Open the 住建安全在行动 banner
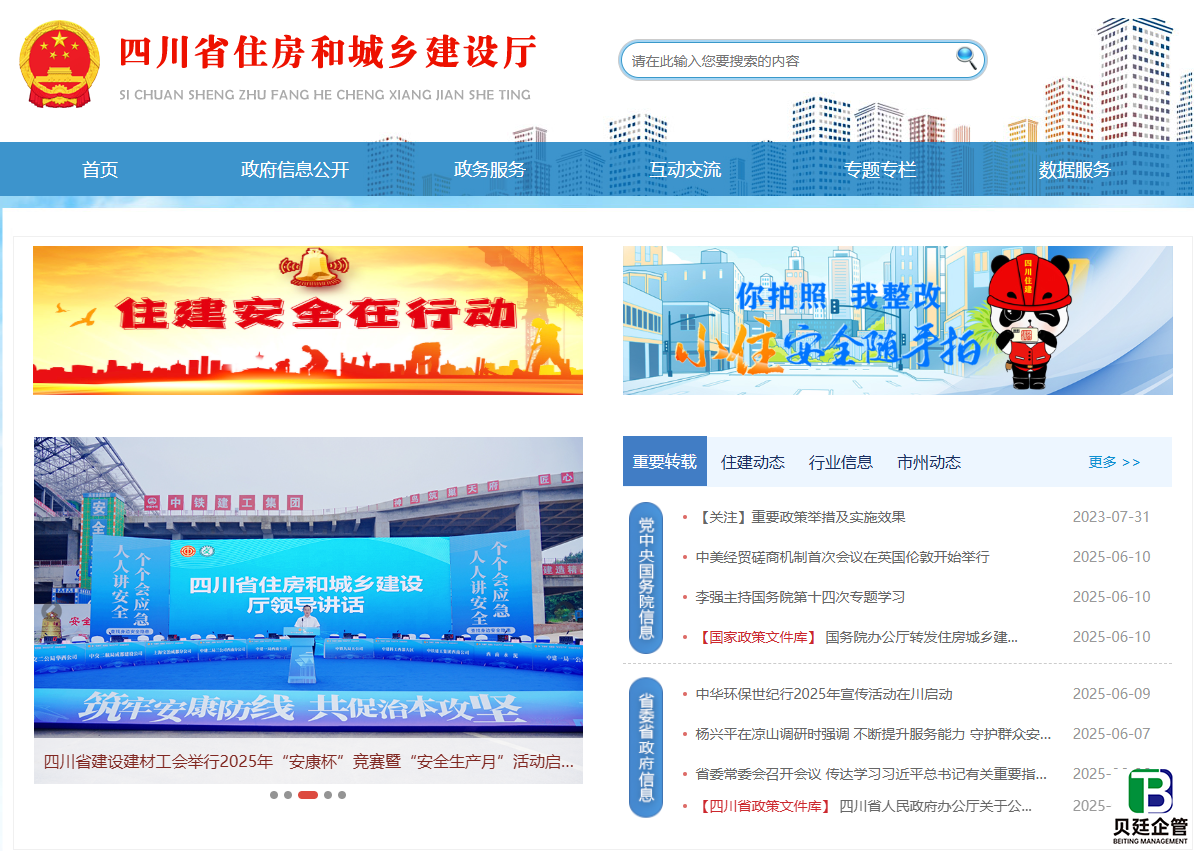This screenshot has height=851, width=1194. 307,319
